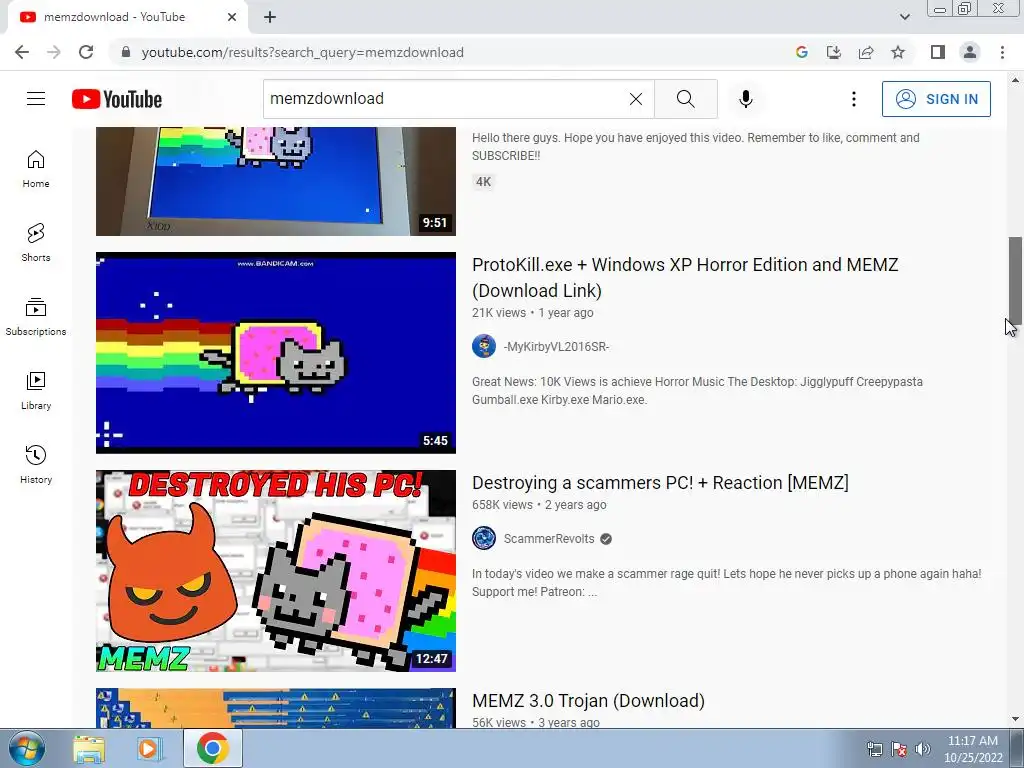
Task: Open the ProtoKill.exe video title
Action: point(685,278)
